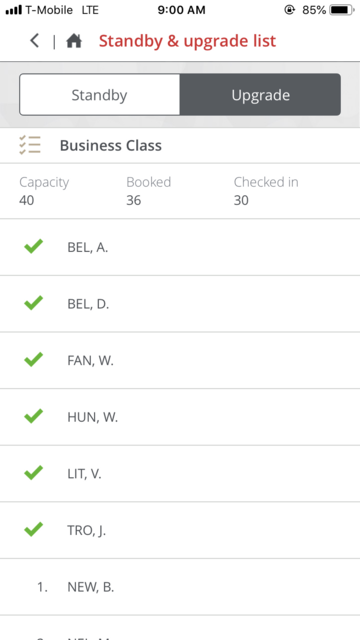Tap the Checked in 30 value

tap(241, 200)
